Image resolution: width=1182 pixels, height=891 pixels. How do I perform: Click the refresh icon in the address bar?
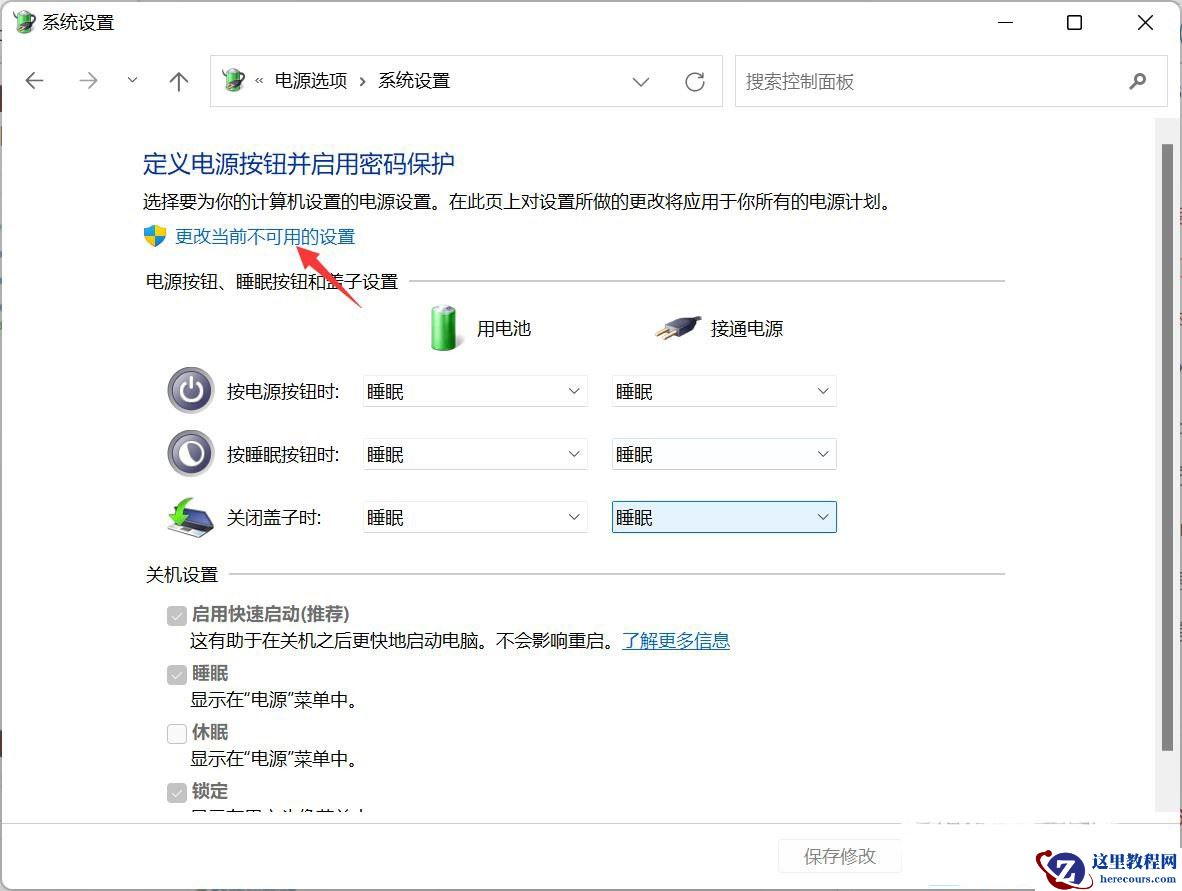point(695,82)
